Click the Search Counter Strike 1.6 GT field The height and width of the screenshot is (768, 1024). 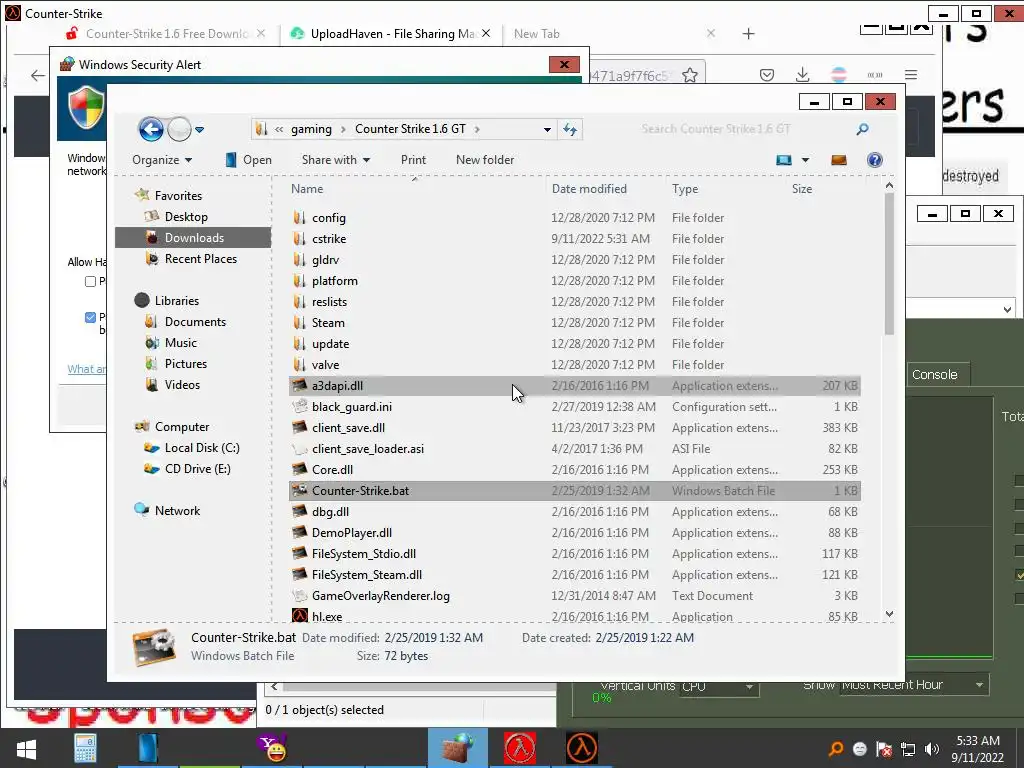click(744, 129)
